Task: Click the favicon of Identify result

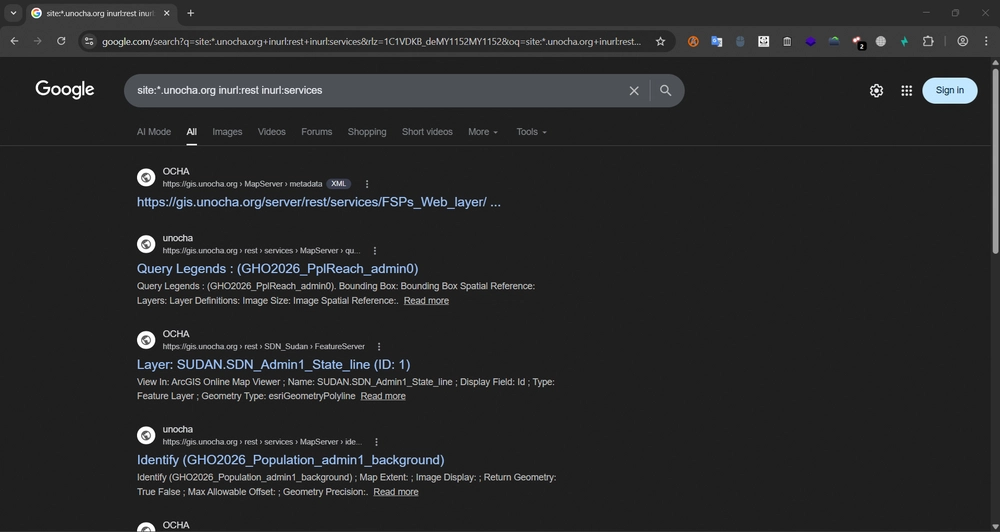Action: (146, 435)
